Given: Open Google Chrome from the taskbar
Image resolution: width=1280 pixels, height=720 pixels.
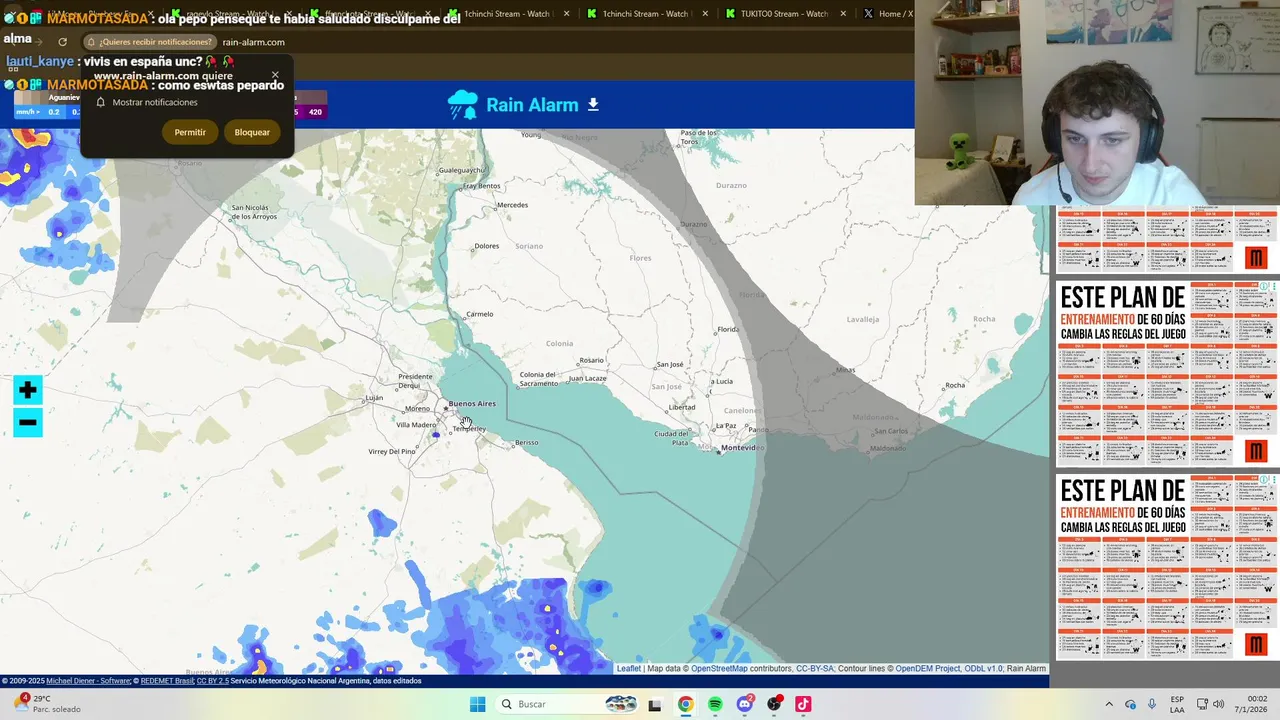Looking at the screenshot, I should (685, 704).
